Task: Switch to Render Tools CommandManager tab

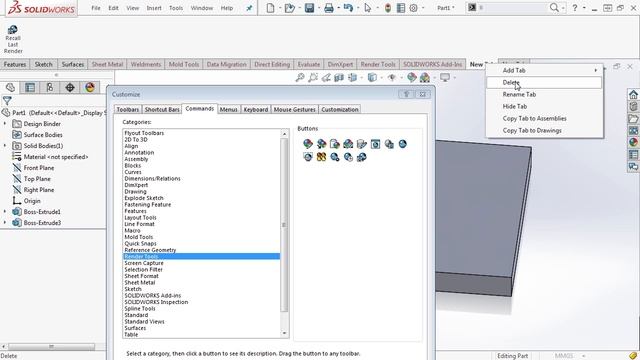Action: coord(378,64)
